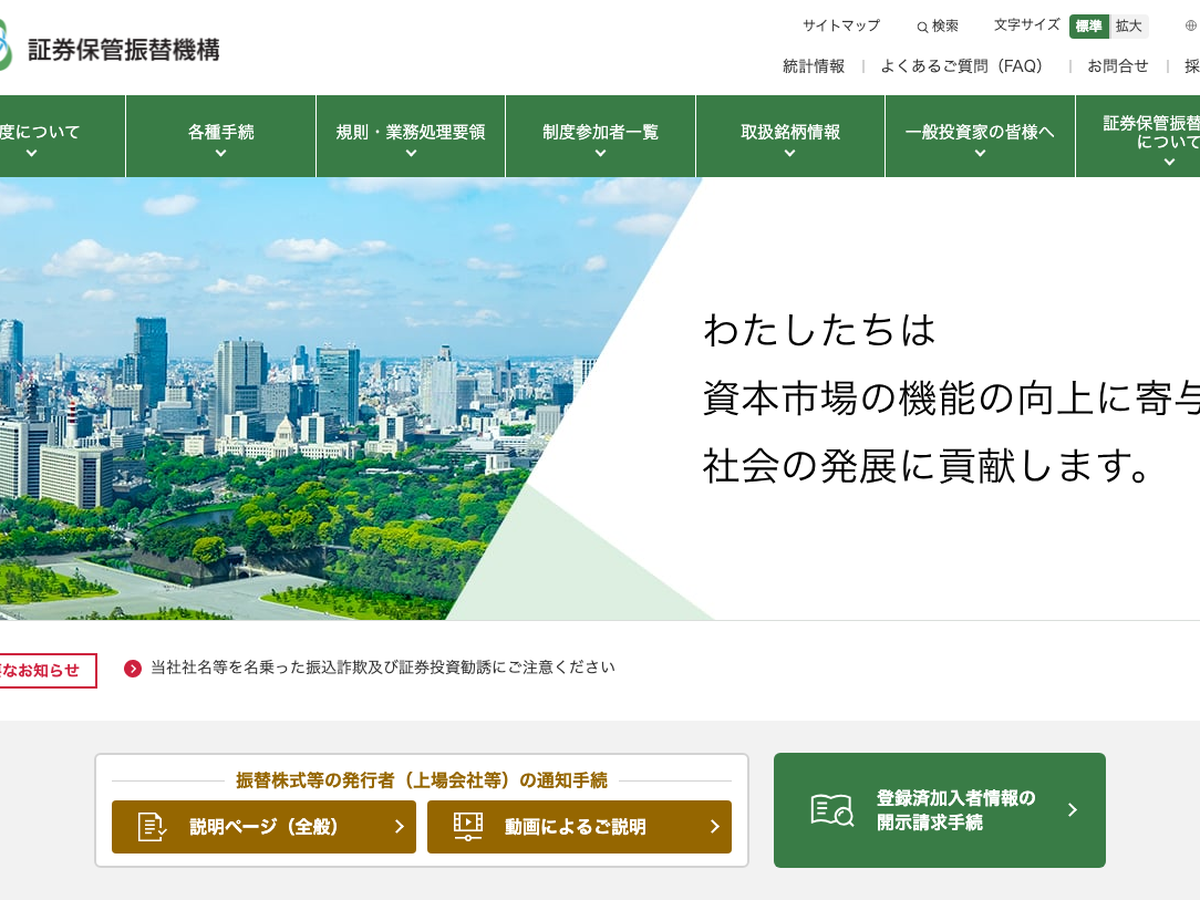Click the Tokyo skyline hero image
This screenshot has height=900, width=1200.
[x=300, y=400]
